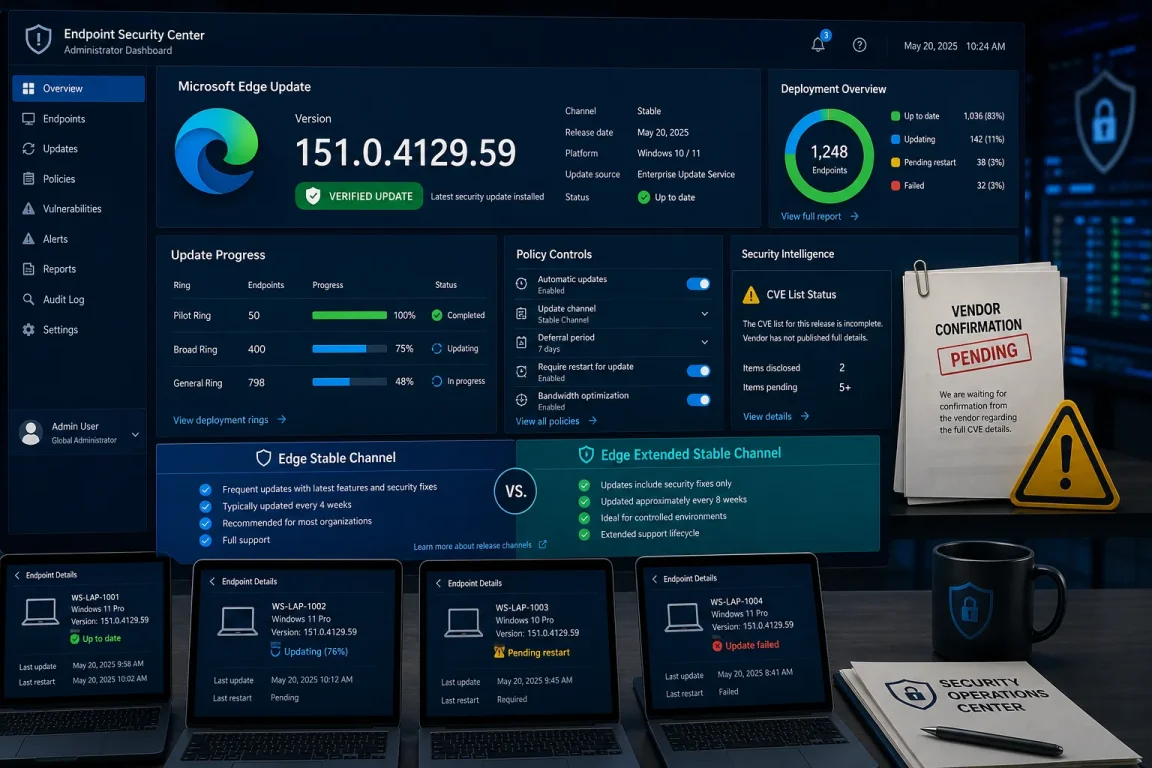The image size is (1152, 768).
Task: Go back from WS-LAP-1004 Endpoint Details
Action: click(x=655, y=578)
